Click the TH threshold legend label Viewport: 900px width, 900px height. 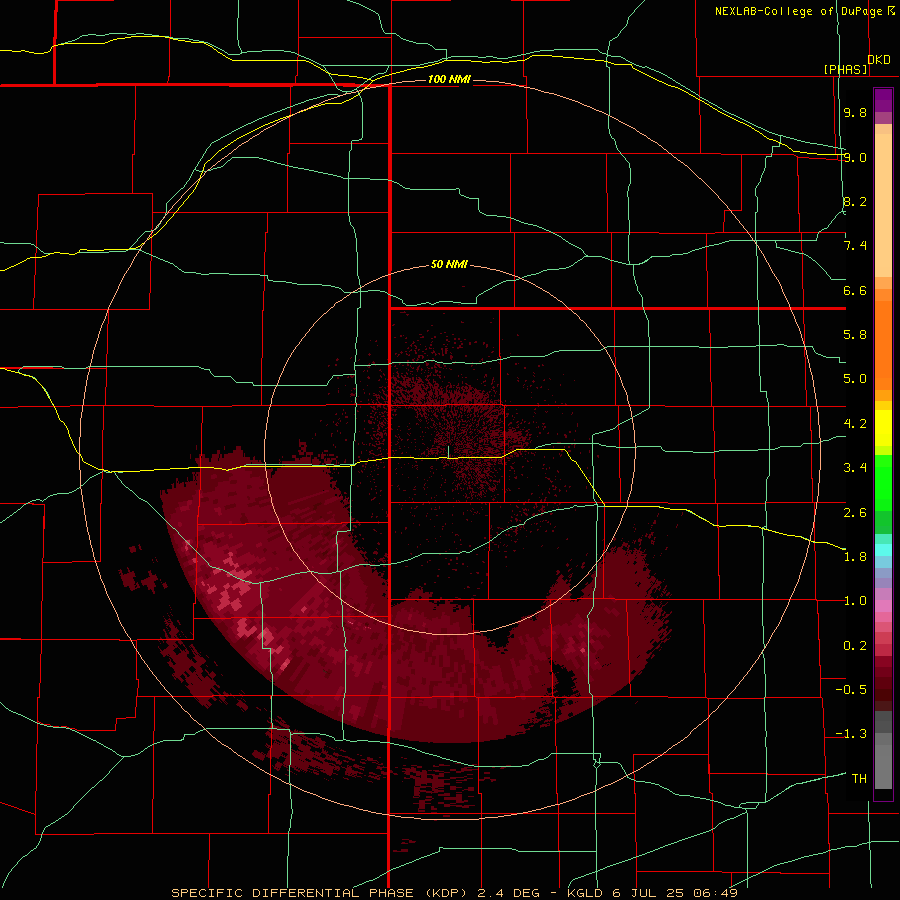point(859,779)
